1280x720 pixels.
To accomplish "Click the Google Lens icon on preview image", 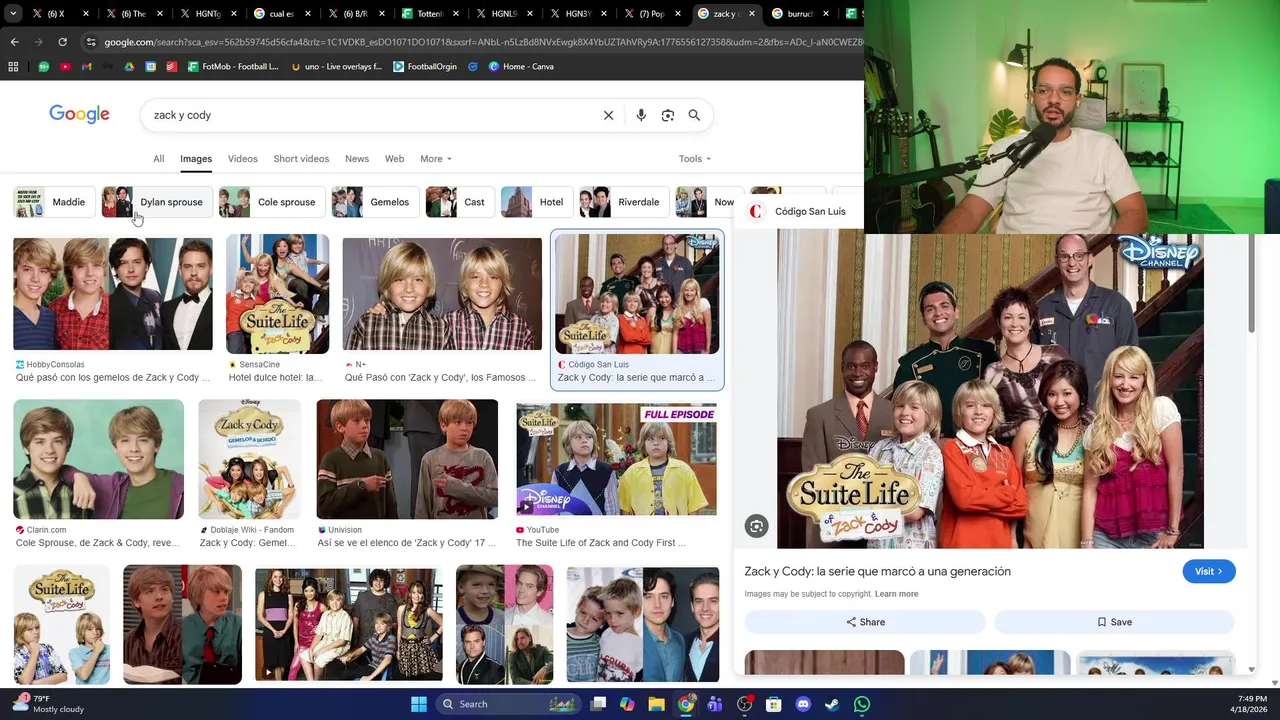I will [x=757, y=526].
